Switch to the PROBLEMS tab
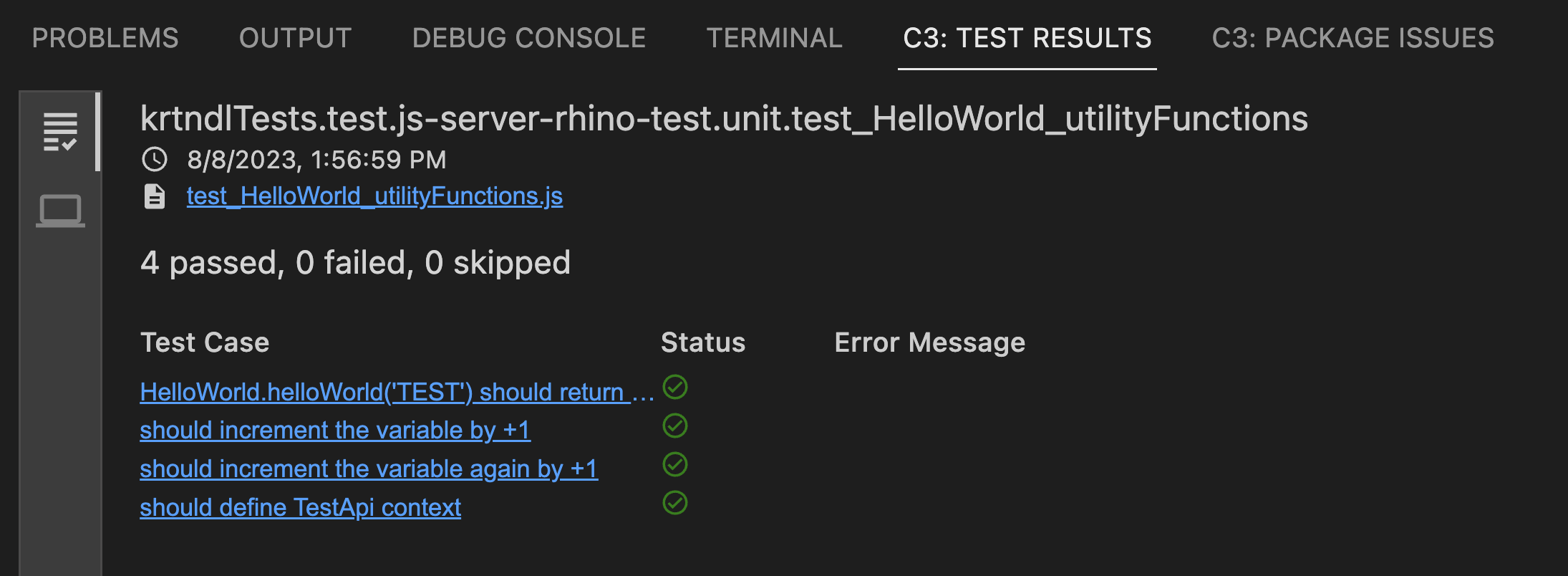 (x=105, y=38)
